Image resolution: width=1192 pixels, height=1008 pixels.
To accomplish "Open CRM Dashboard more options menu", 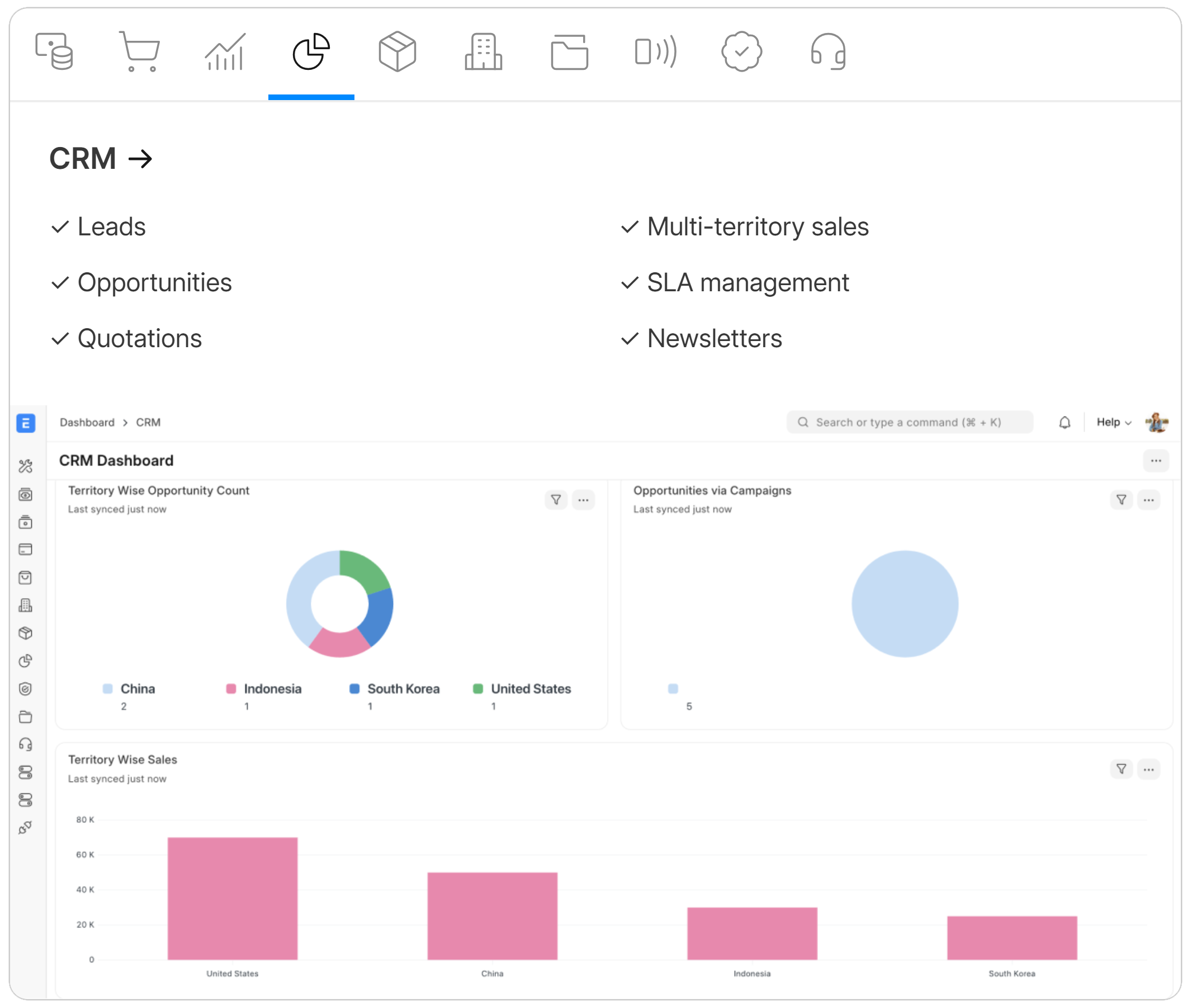I will click(x=1156, y=461).
